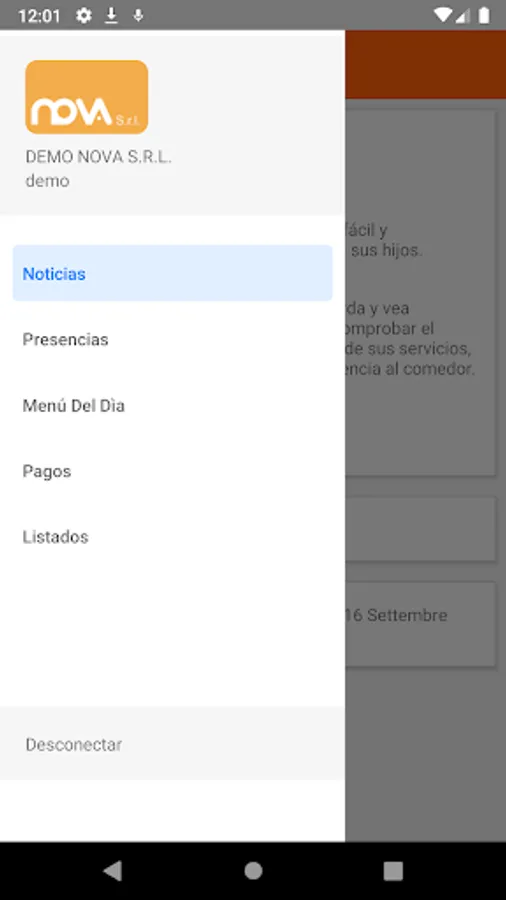Go to Pagos section
The height and width of the screenshot is (900, 506).
tap(172, 471)
